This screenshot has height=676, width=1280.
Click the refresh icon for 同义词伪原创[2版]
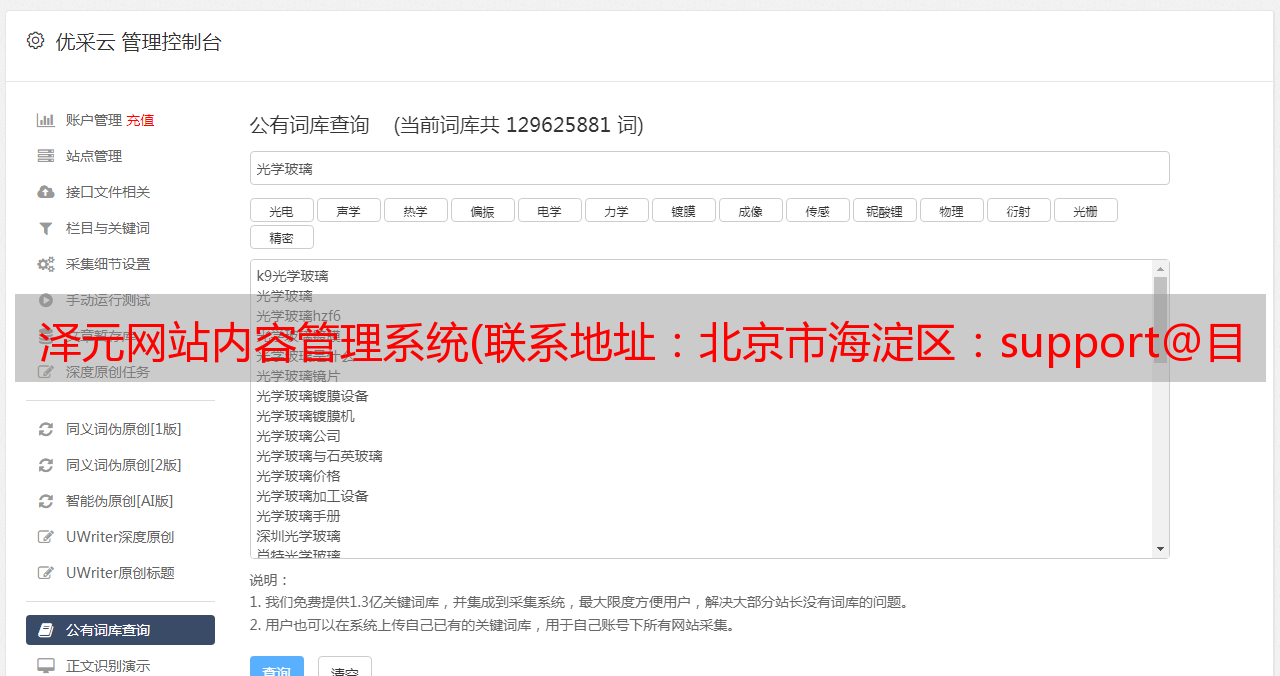click(x=46, y=465)
